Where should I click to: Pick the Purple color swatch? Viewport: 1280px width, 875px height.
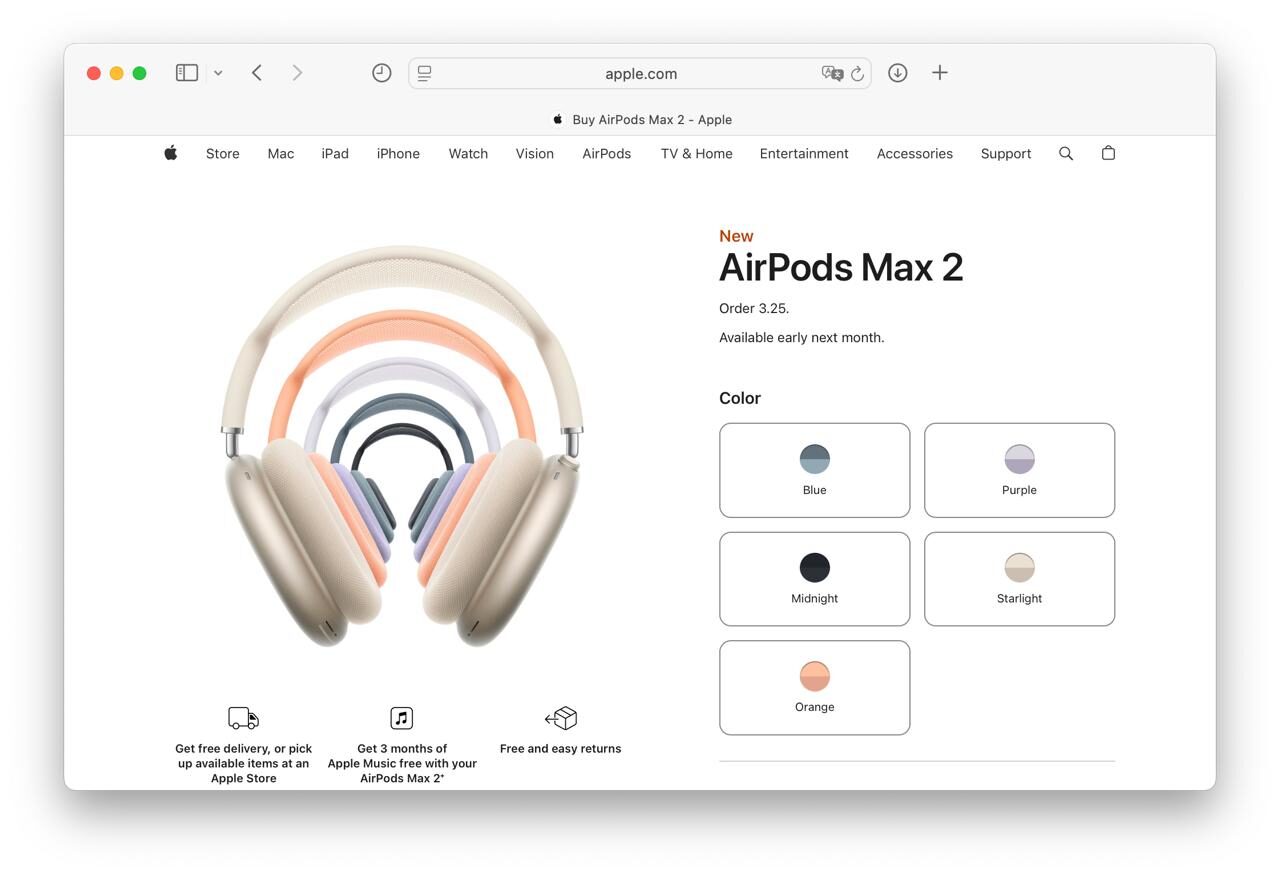point(1019,470)
